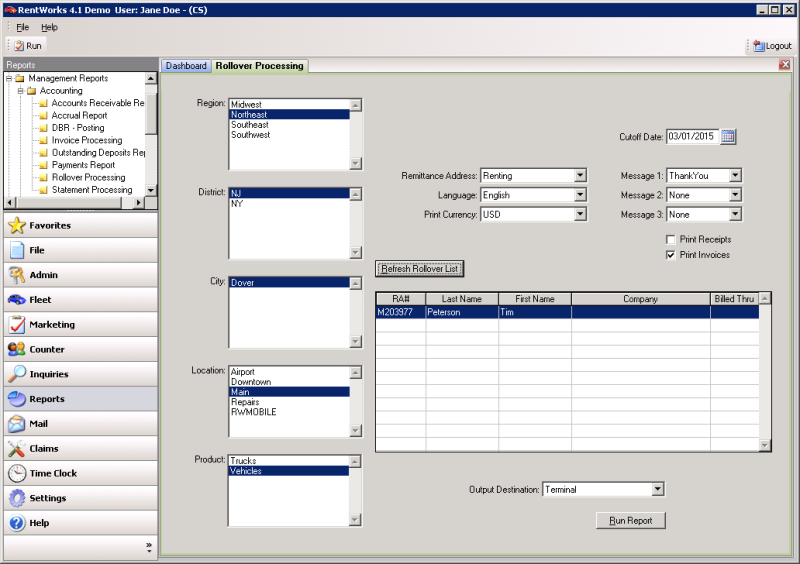
Task: Click the Refresh Rollover List button
Action: [x=419, y=269]
